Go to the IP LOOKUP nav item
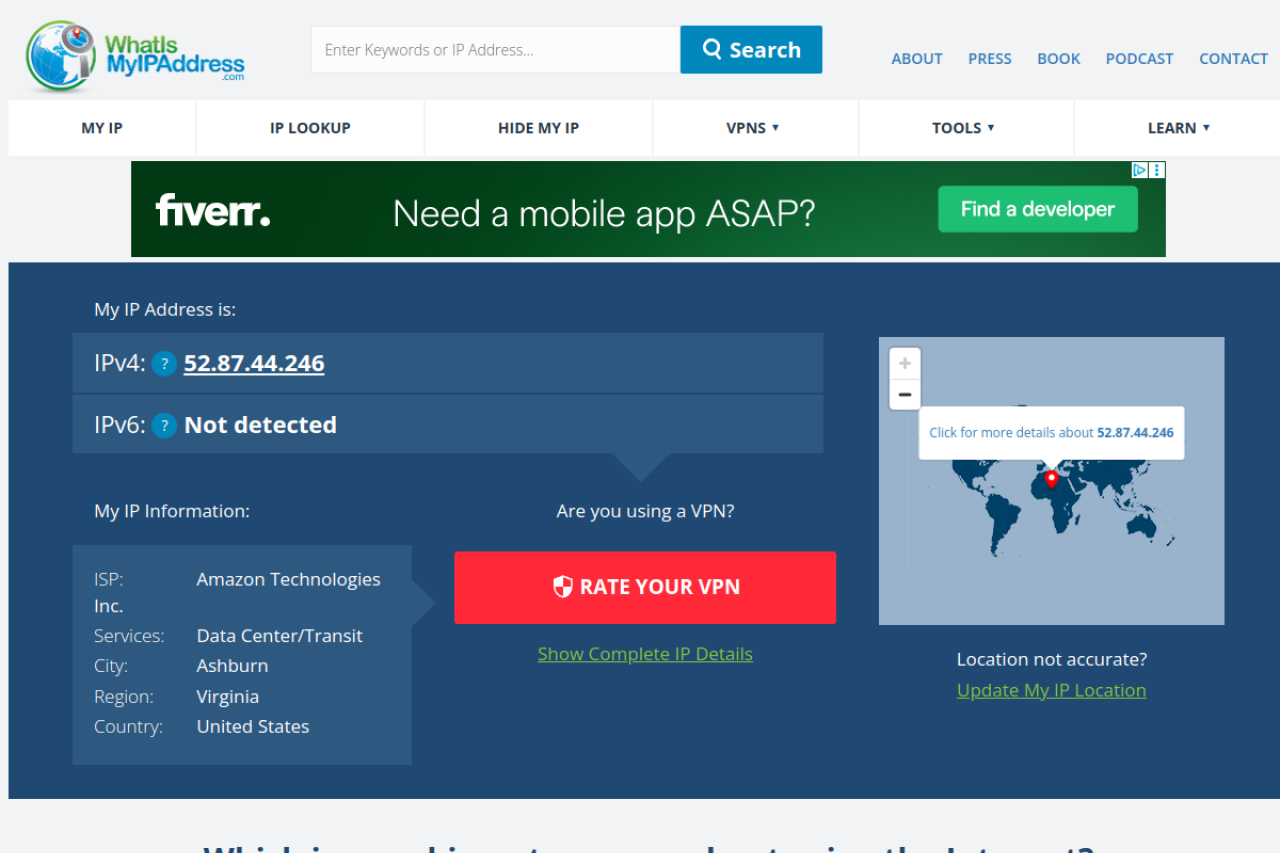The image size is (1280, 853). click(x=310, y=128)
